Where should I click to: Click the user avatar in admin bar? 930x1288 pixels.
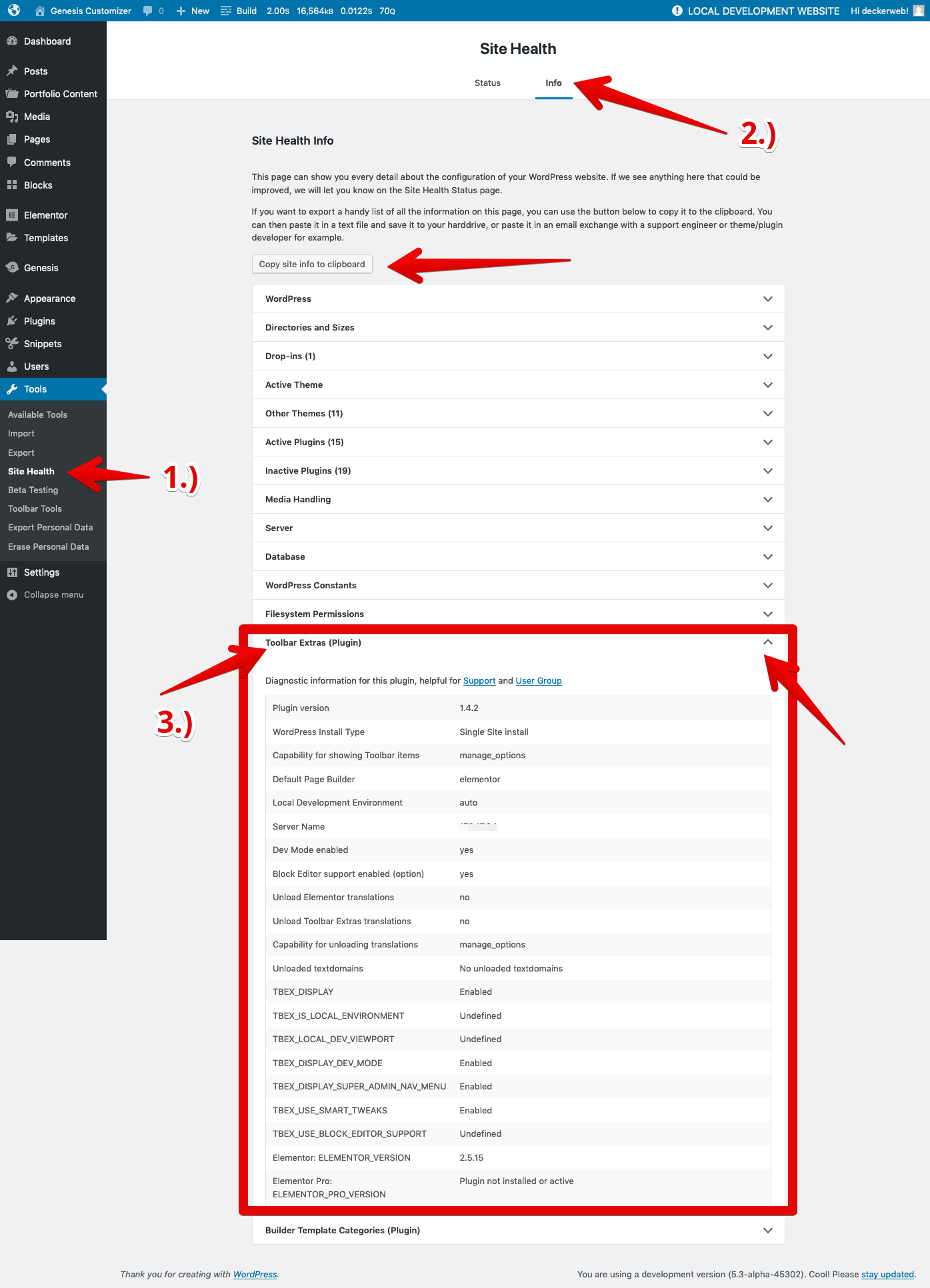point(918,11)
